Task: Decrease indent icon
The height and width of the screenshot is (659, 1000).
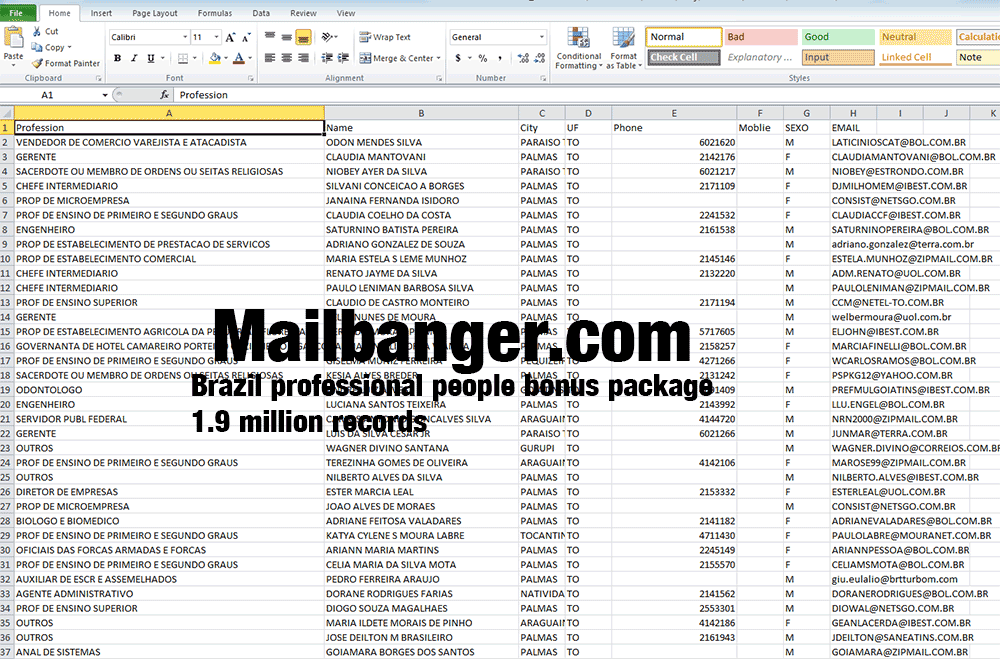Action: (327, 58)
